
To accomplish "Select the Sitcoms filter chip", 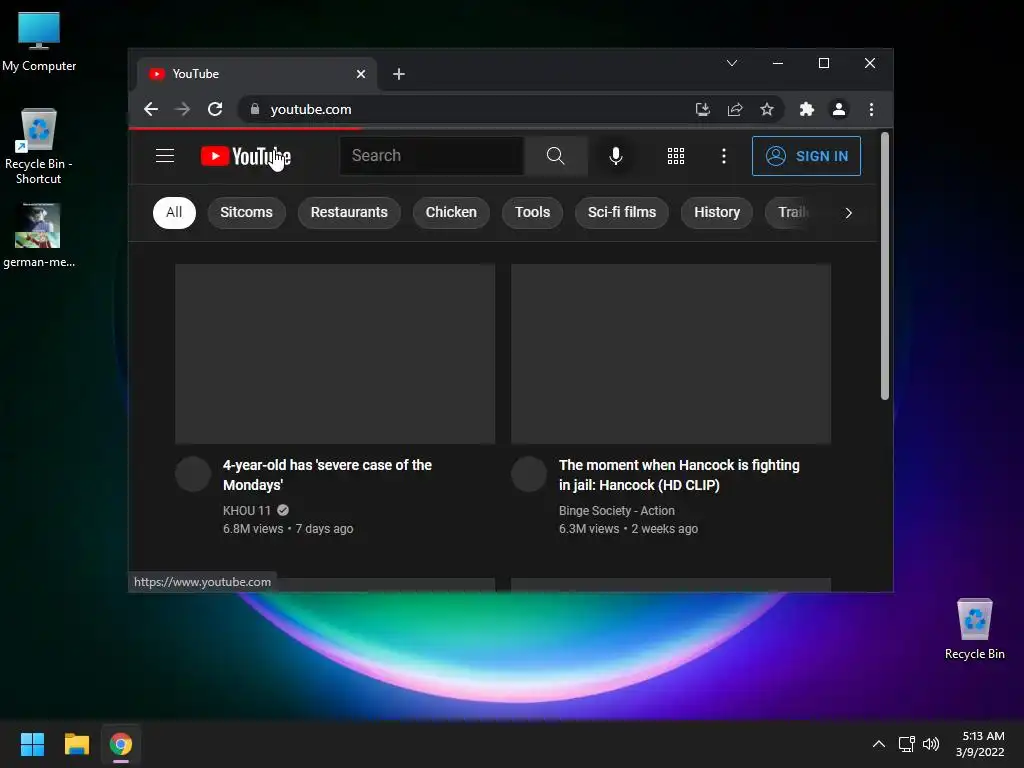I will (x=246, y=212).
